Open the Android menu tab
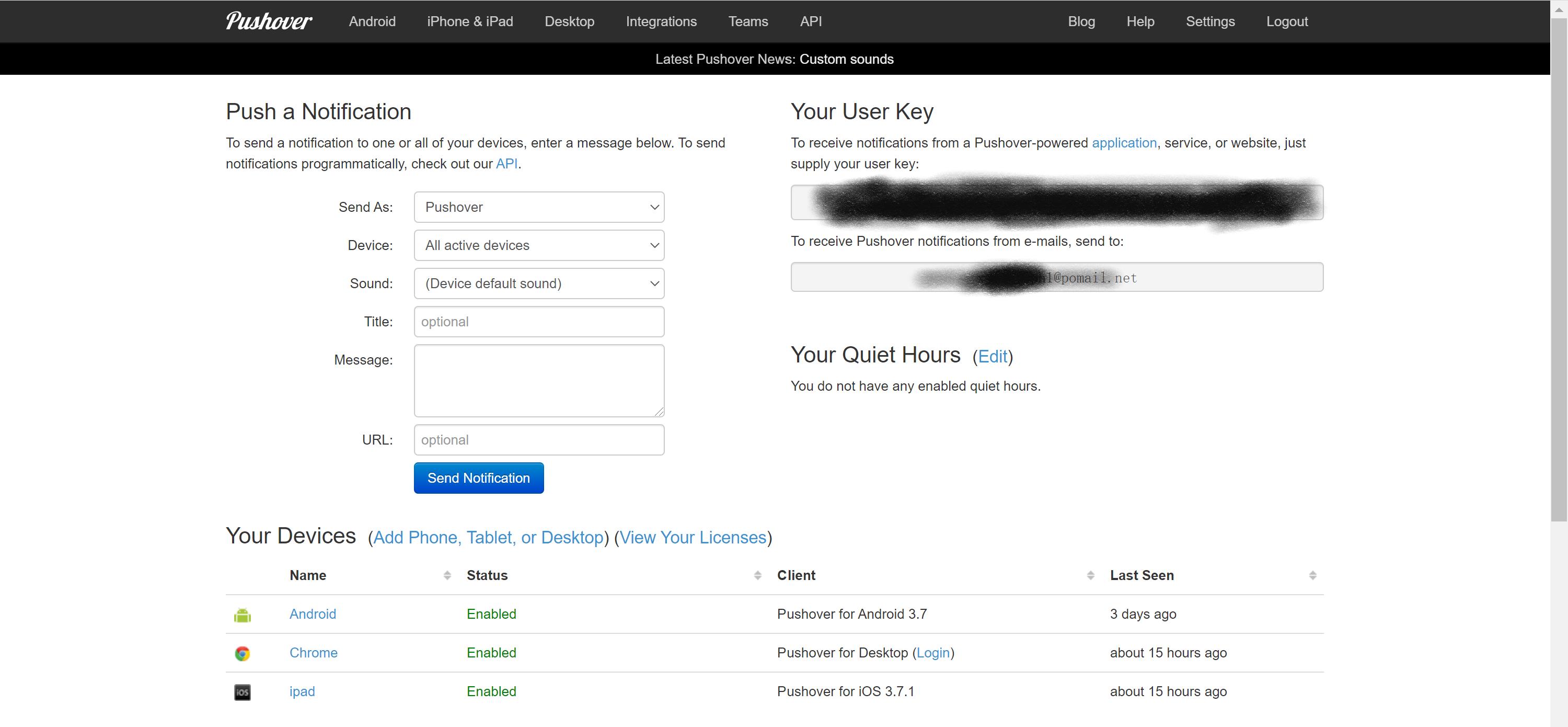The width and height of the screenshot is (1568, 727). click(x=372, y=21)
